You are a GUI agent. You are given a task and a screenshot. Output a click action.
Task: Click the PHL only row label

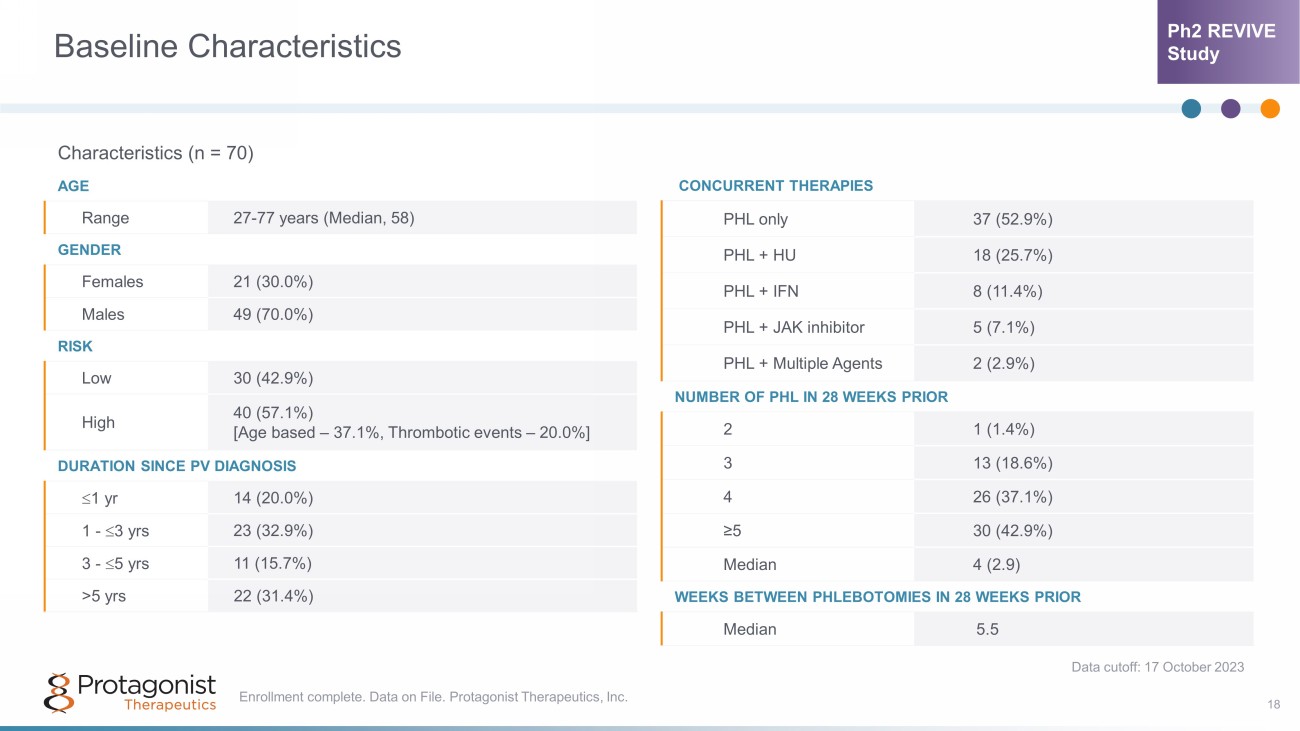(x=755, y=219)
